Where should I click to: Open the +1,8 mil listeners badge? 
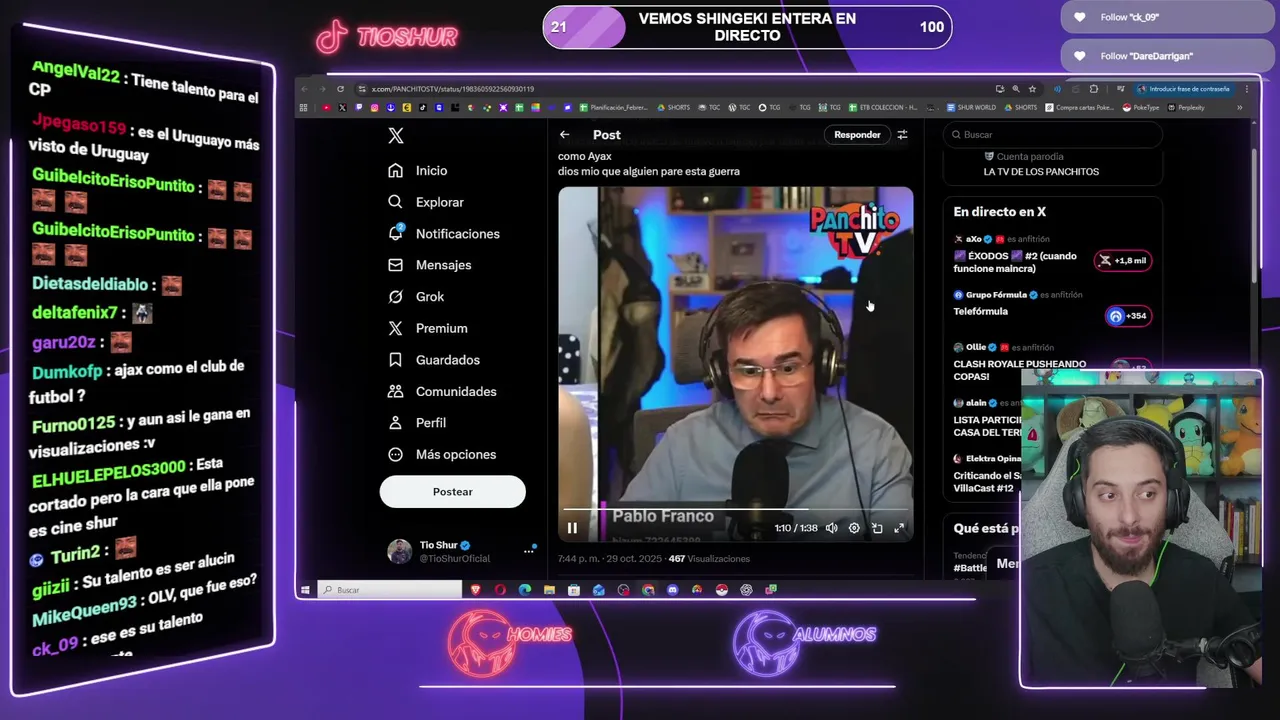click(1123, 260)
